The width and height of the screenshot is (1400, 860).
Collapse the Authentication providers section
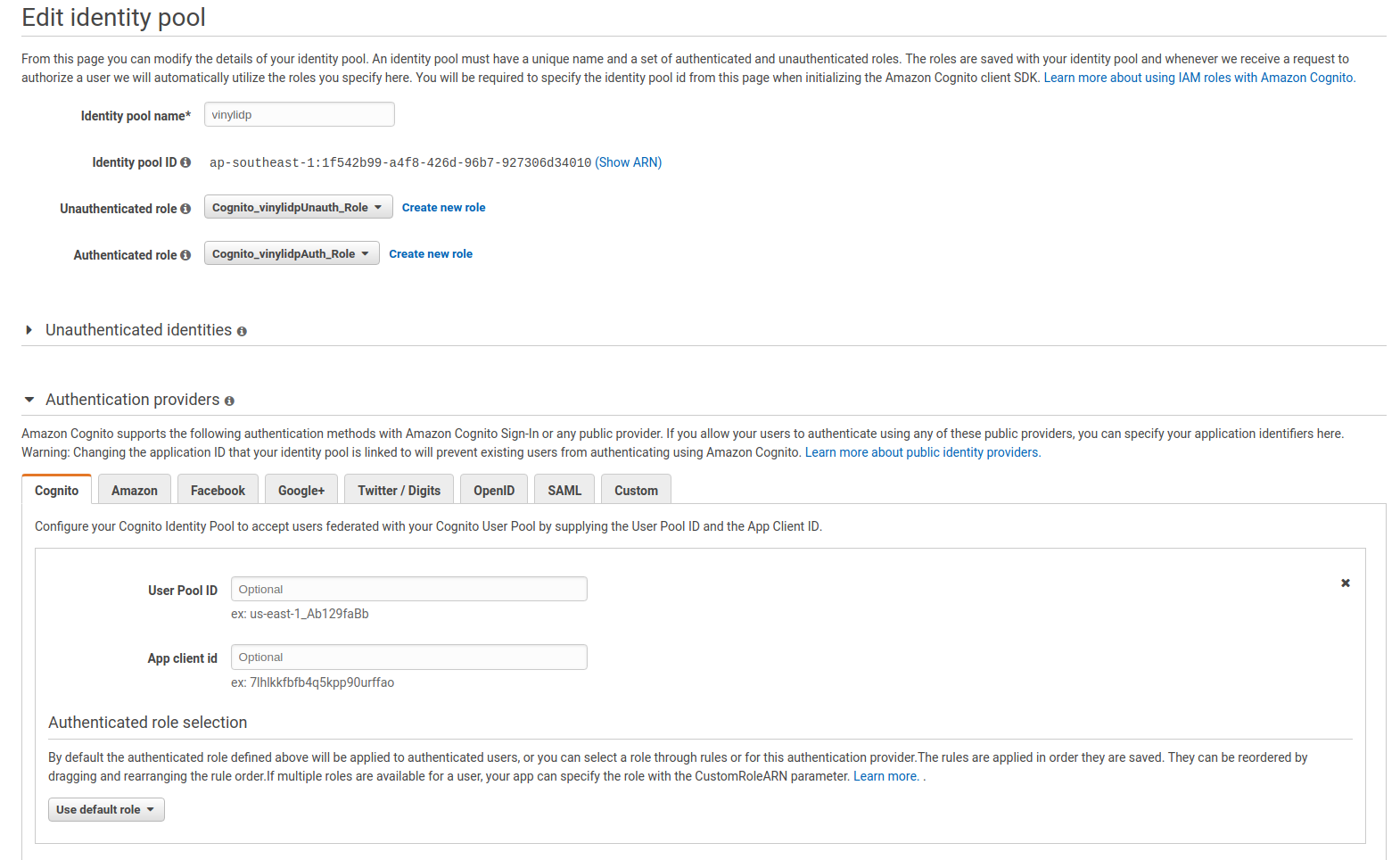coord(29,400)
